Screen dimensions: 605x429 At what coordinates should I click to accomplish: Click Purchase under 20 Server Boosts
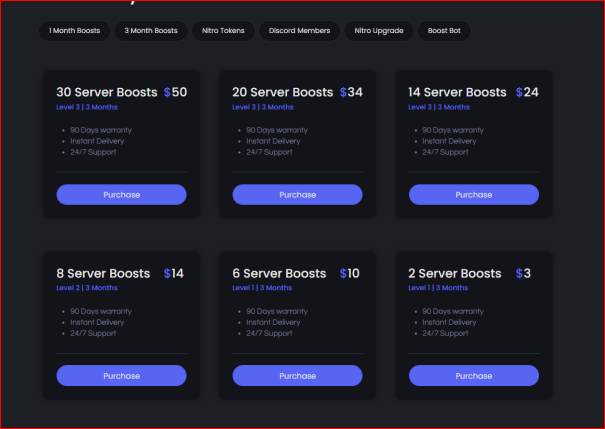(x=297, y=195)
